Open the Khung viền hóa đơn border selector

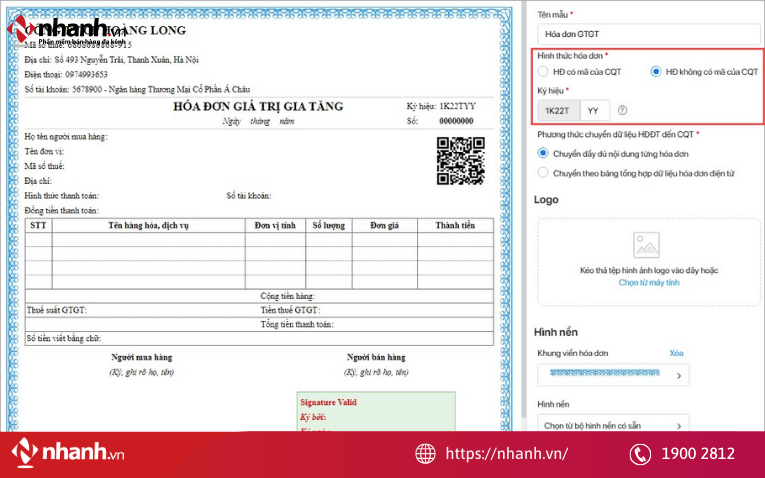click(x=613, y=375)
